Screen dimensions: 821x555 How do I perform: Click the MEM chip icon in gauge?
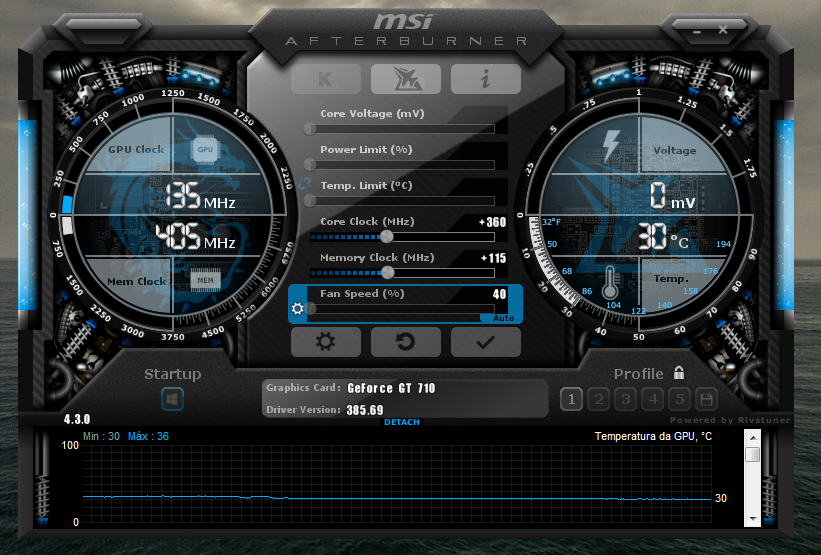click(x=205, y=280)
